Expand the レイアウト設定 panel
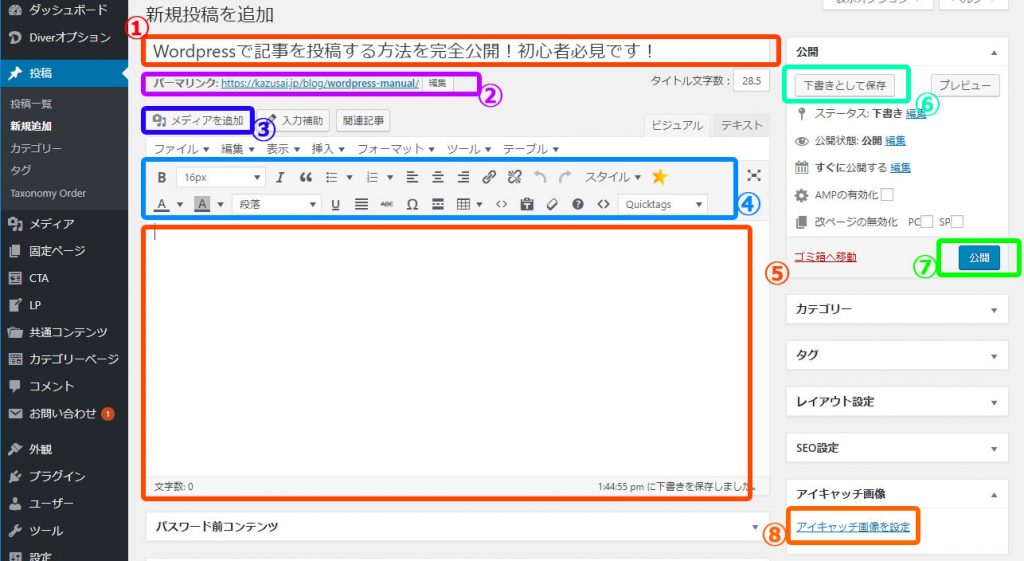This screenshot has height=561, width=1024. coord(897,402)
